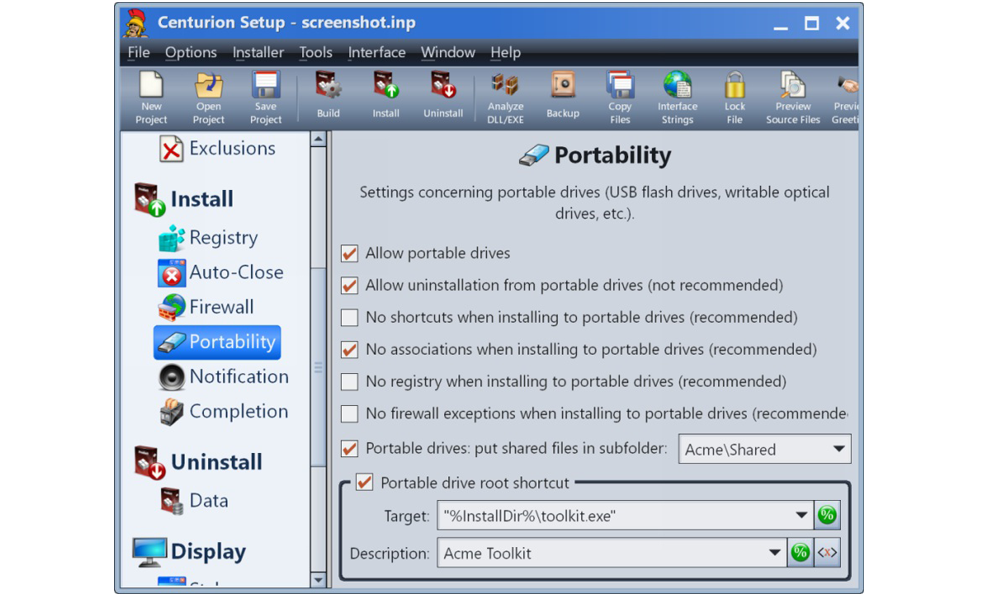The image size is (1000, 600).
Task: Open the Description field dropdown arrow
Action: click(774, 553)
